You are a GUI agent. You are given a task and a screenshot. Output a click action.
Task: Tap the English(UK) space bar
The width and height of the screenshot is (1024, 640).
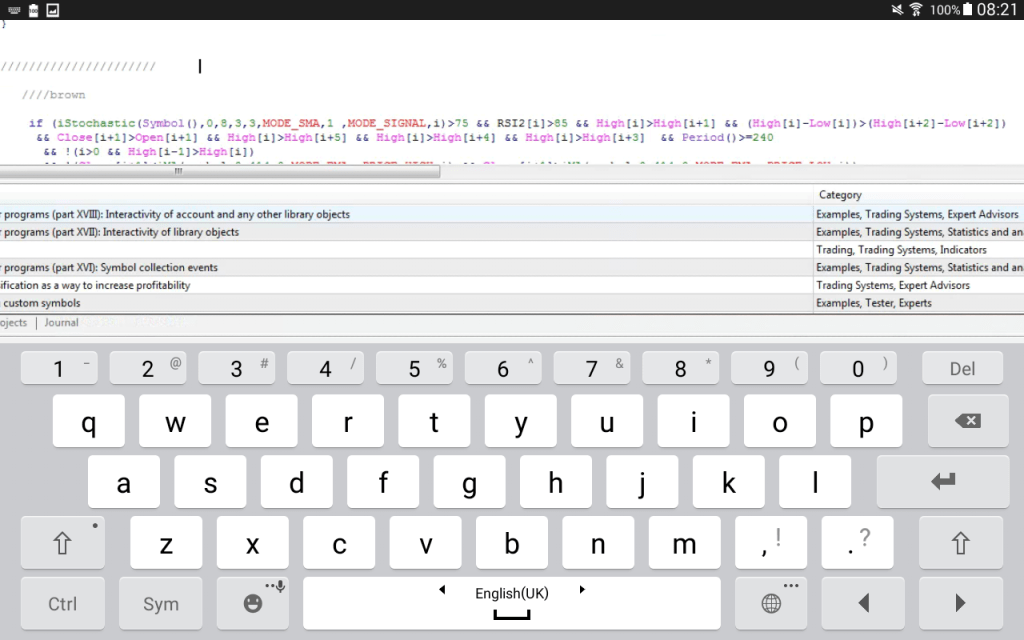(511, 603)
